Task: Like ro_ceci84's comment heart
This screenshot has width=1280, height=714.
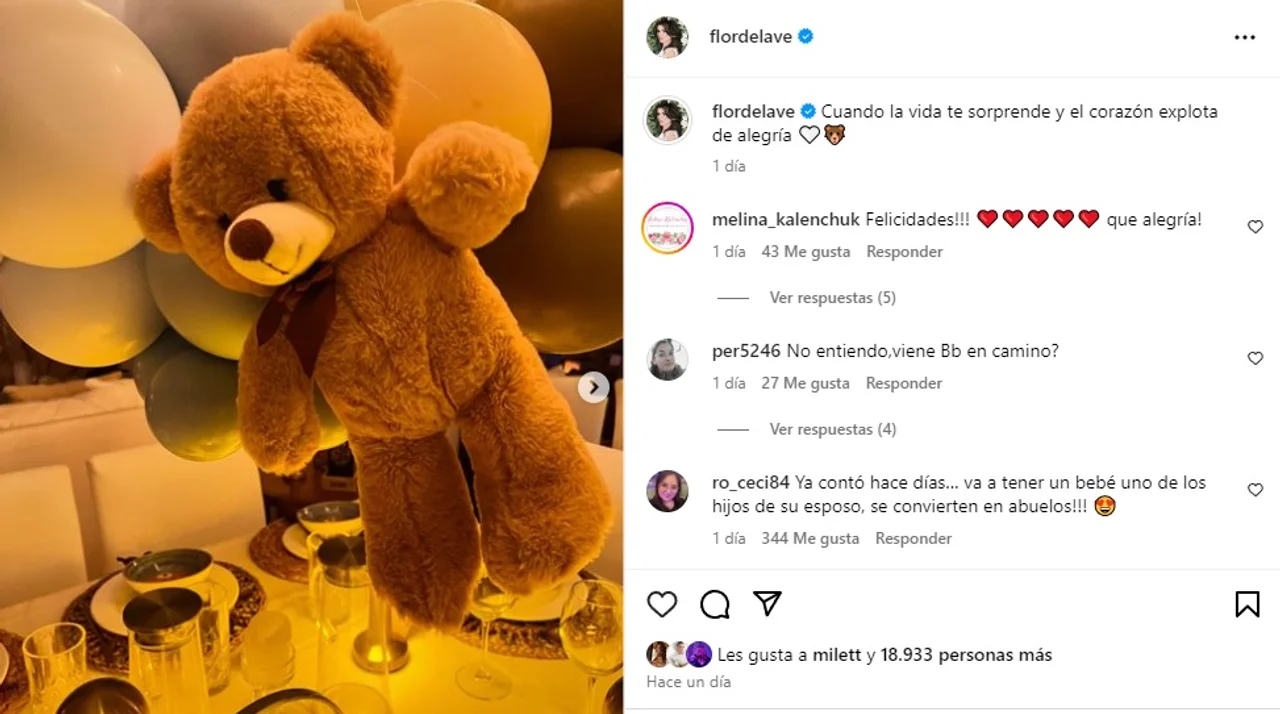Action: click(x=1255, y=490)
